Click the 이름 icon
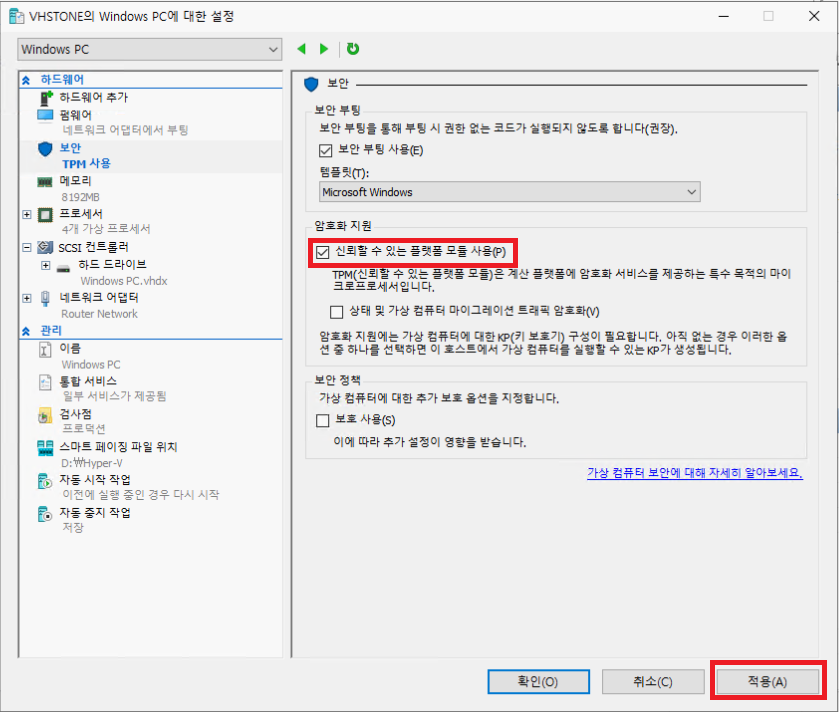Viewport: 839px width, 712px height. point(45,350)
